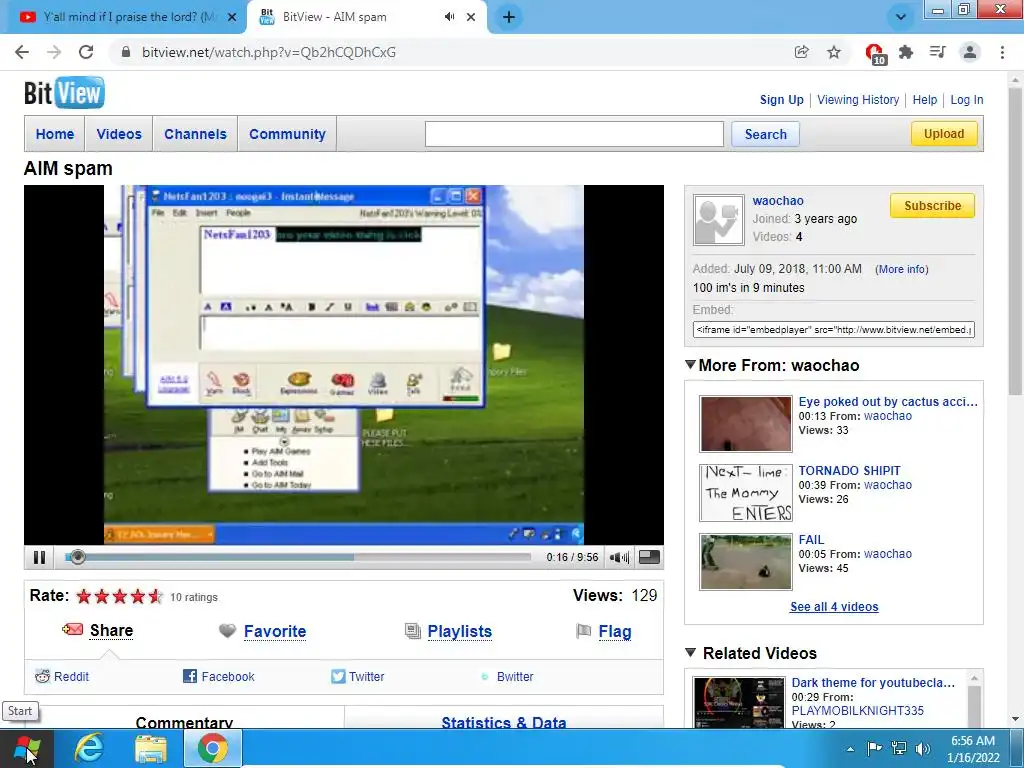Click the BitView logo

click(64, 93)
